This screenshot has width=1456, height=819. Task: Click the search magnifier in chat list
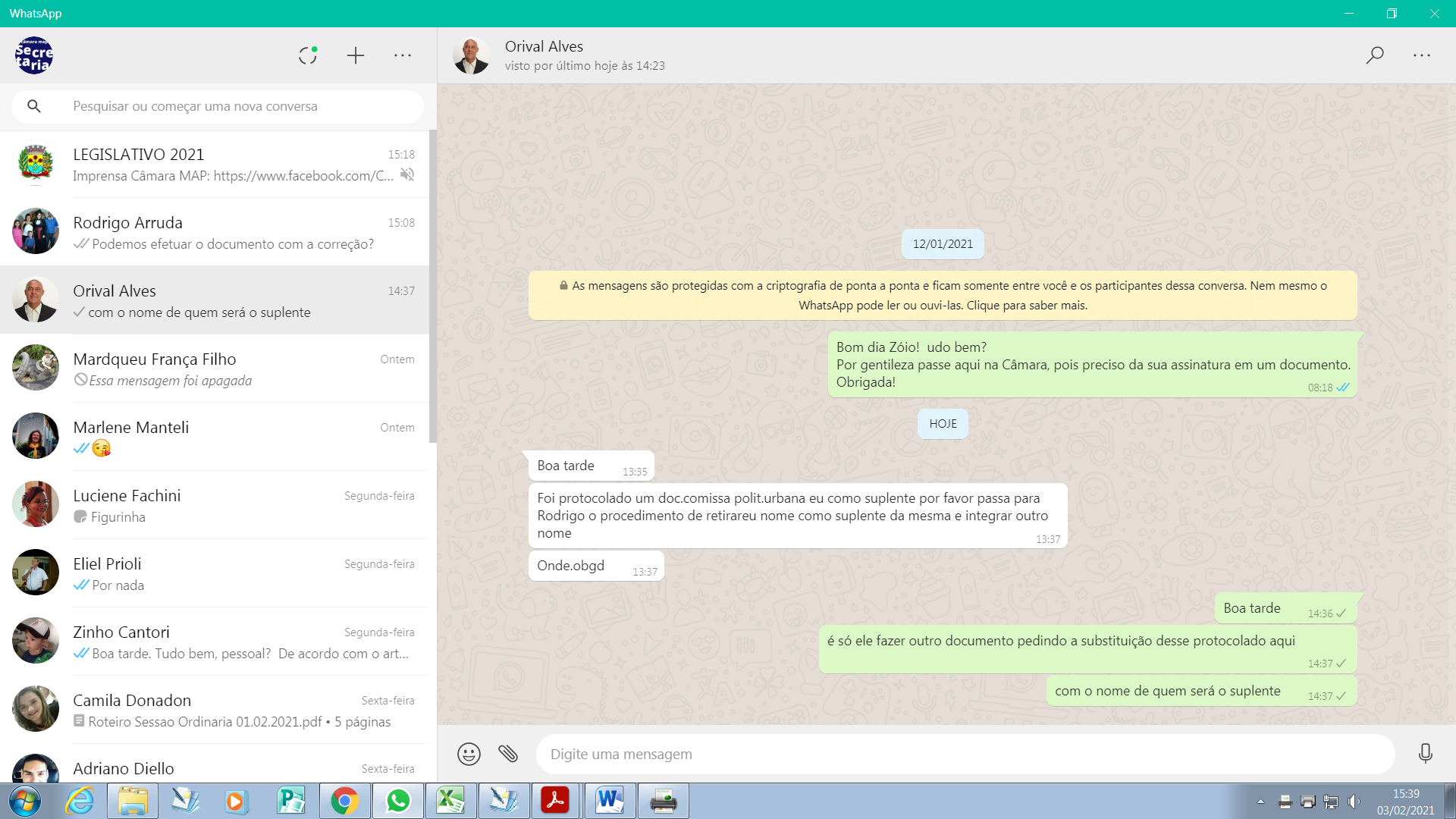coord(34,106)
